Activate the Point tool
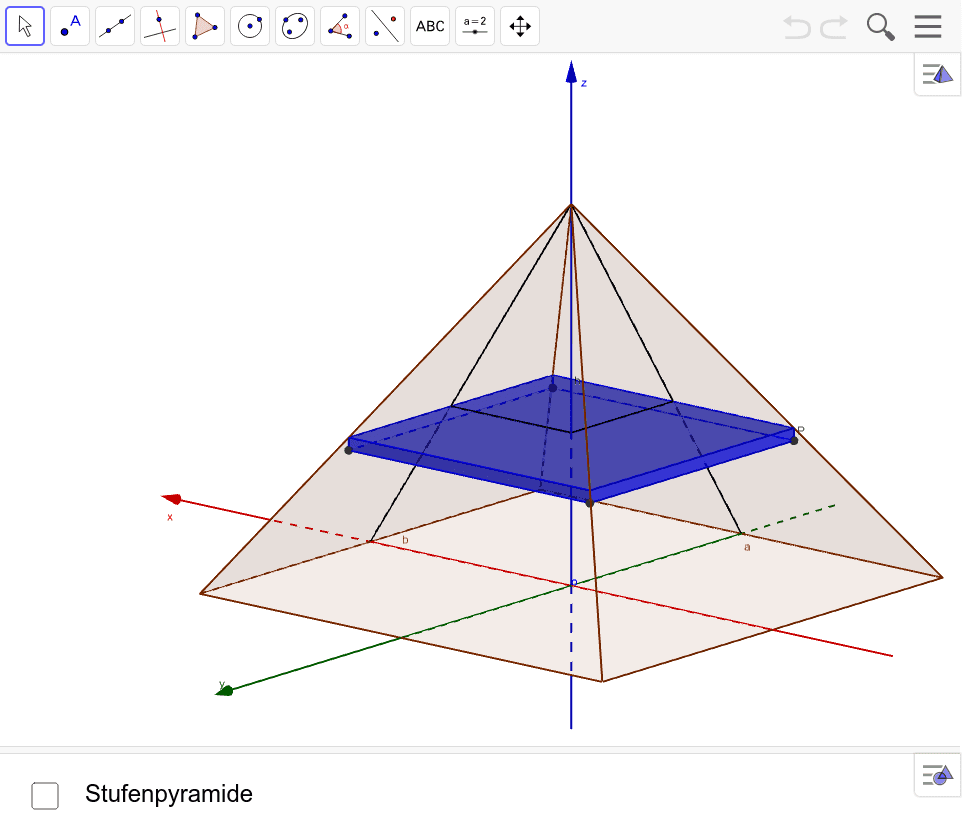 tap(70, 25)
